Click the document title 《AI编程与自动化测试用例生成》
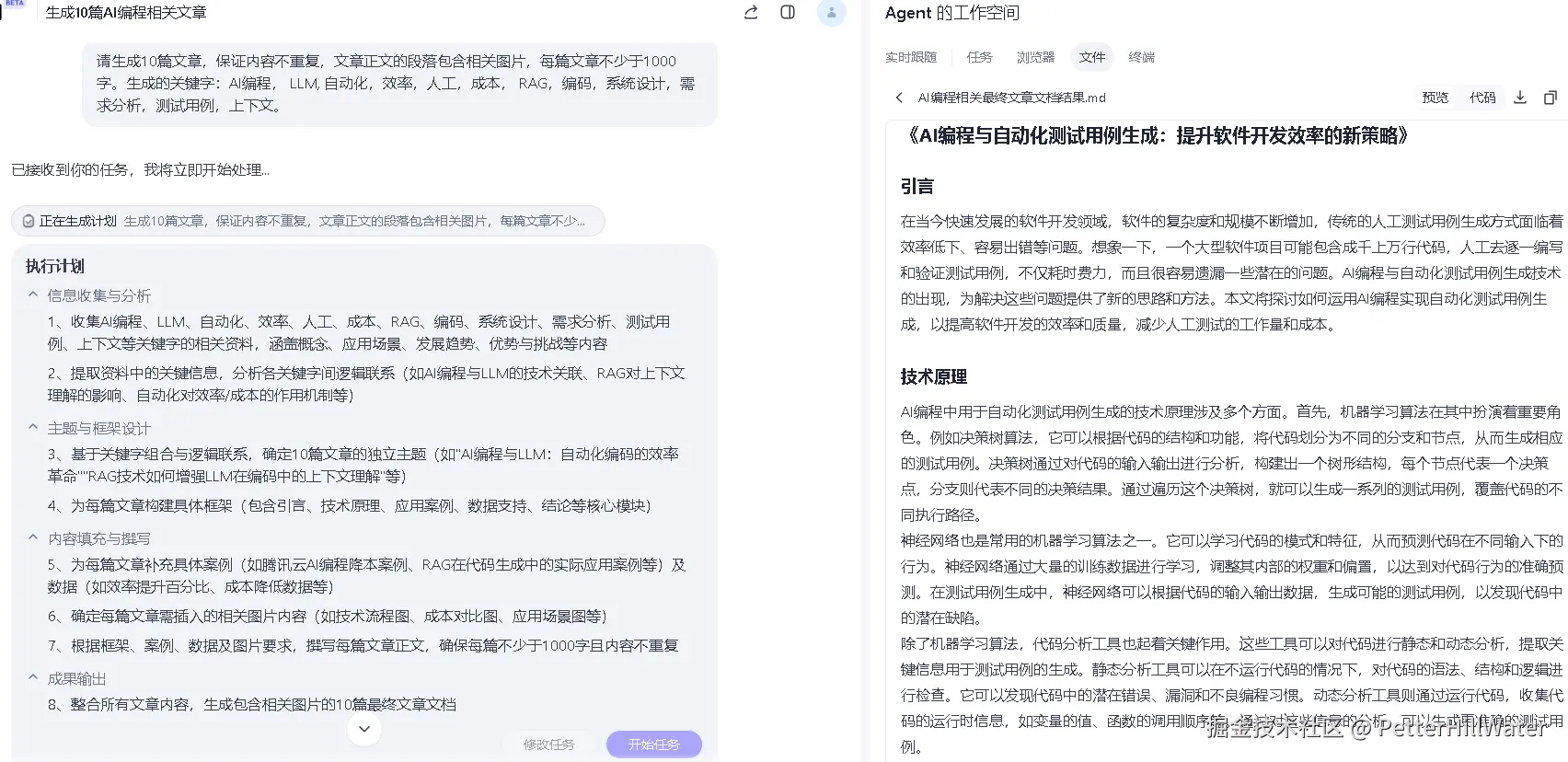The image size is (1568, 762). tap(1156, 136)
